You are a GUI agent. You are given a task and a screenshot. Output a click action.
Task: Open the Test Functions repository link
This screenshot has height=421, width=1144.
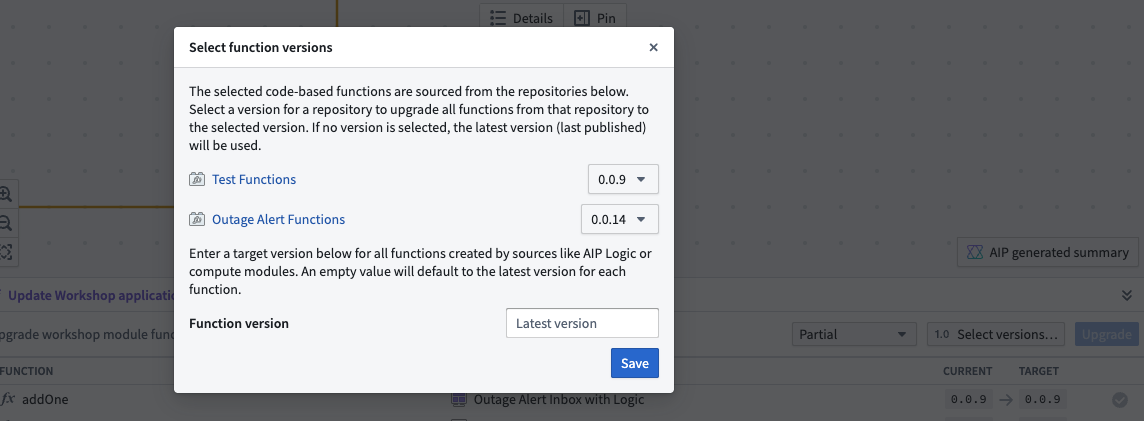[254, 180]
